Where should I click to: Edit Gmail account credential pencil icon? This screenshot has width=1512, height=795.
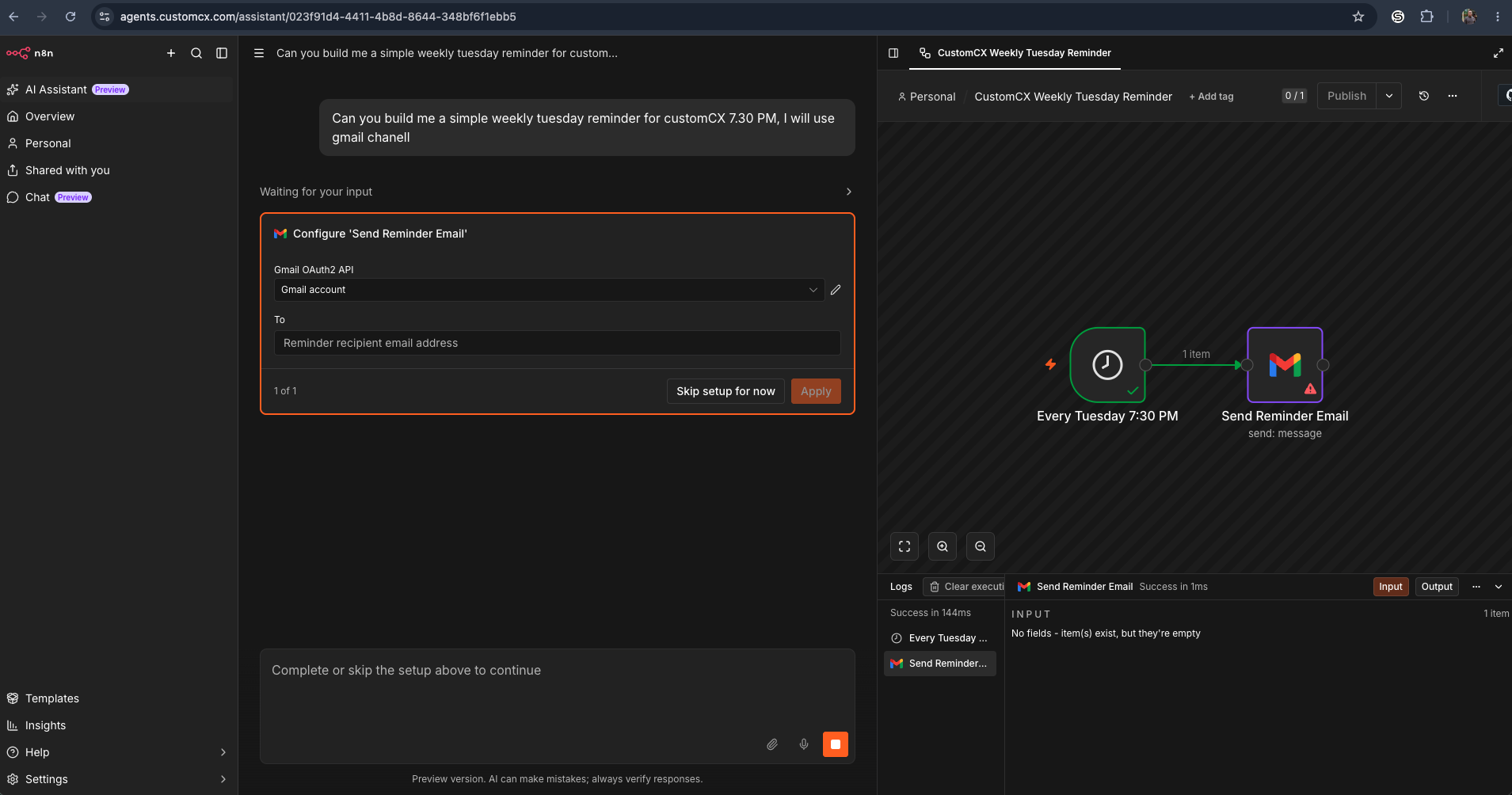836,290
